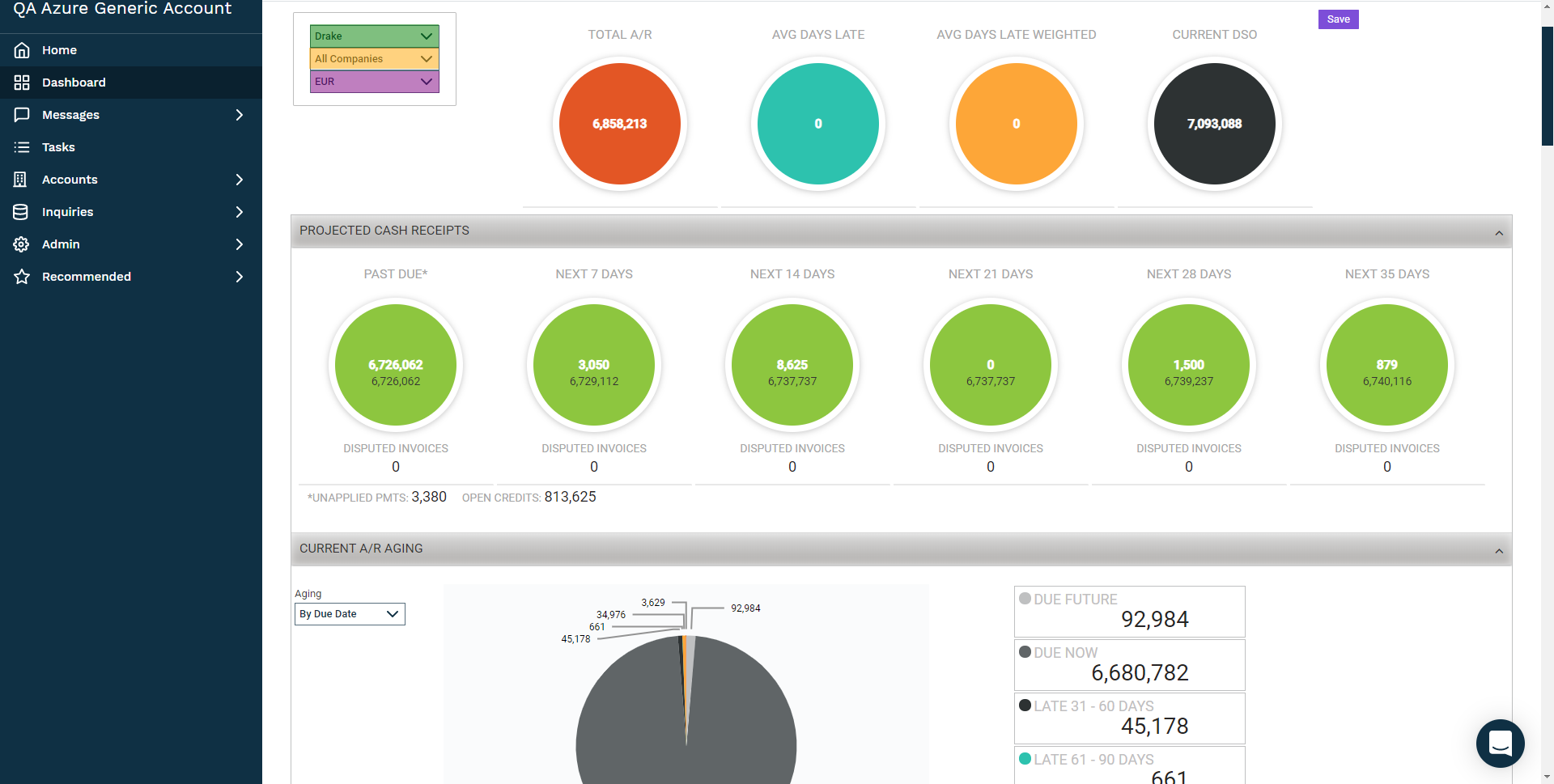Image resolution: width=1554 pixels, height=784 pixels.
Task: Click the Accounts building icon
Action: click(22, 180)
